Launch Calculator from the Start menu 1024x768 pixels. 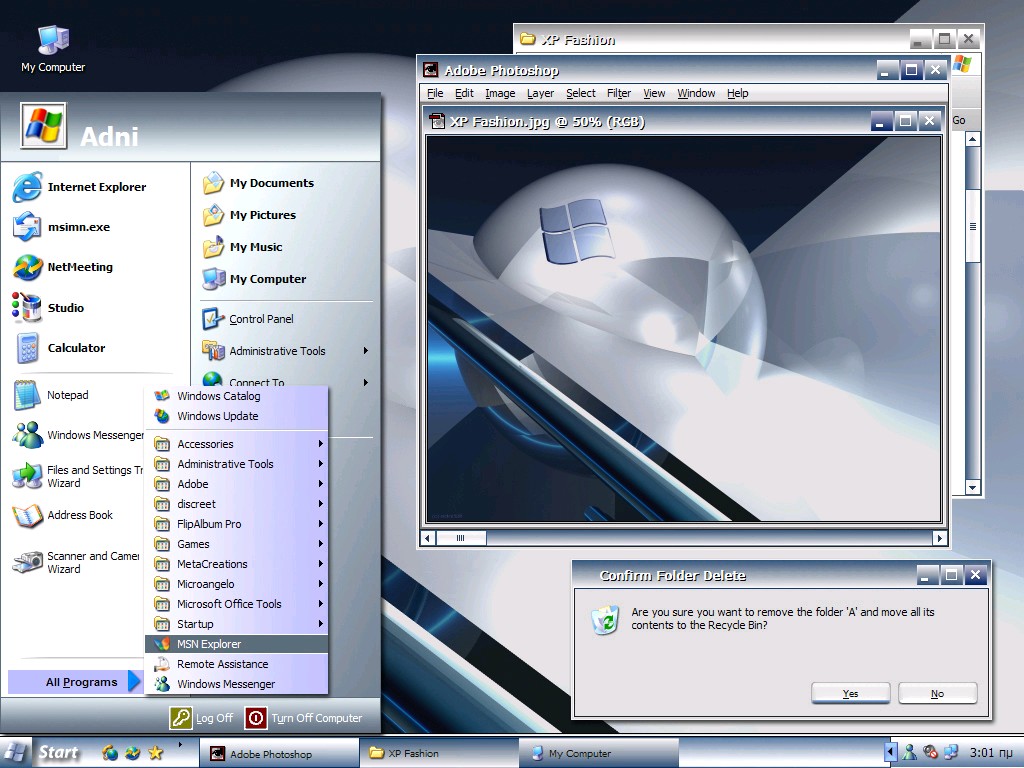tap(76, 347)
